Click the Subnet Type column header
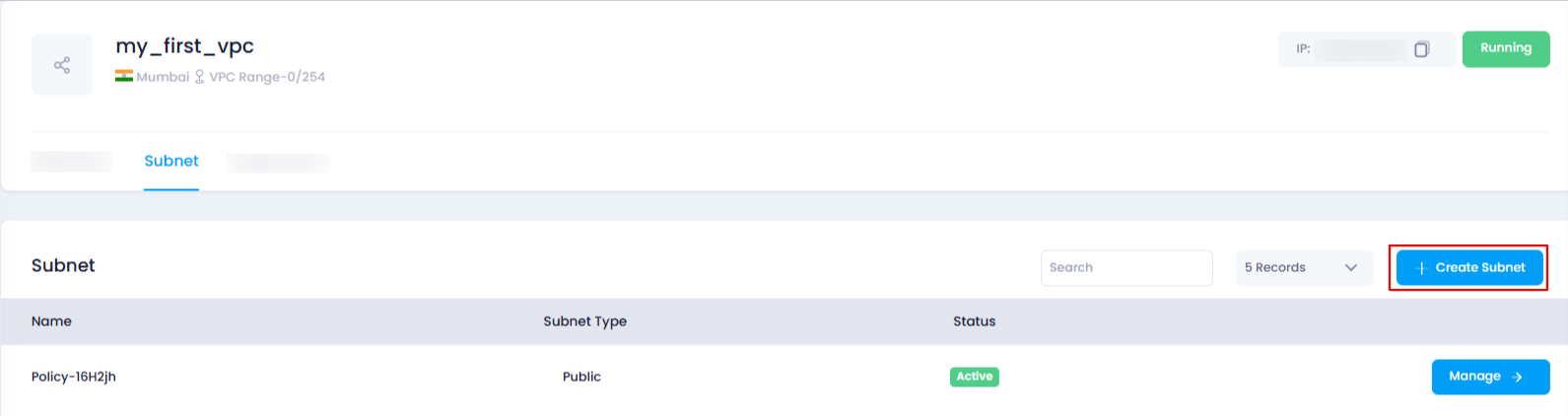 point(585,321)
